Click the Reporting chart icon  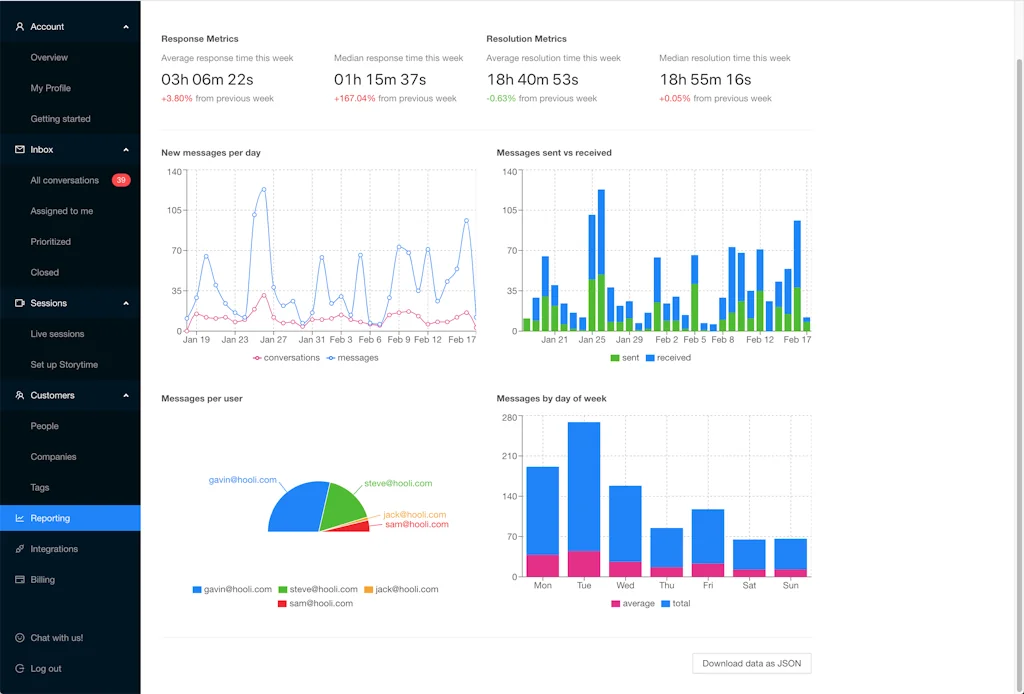point(20,519)
